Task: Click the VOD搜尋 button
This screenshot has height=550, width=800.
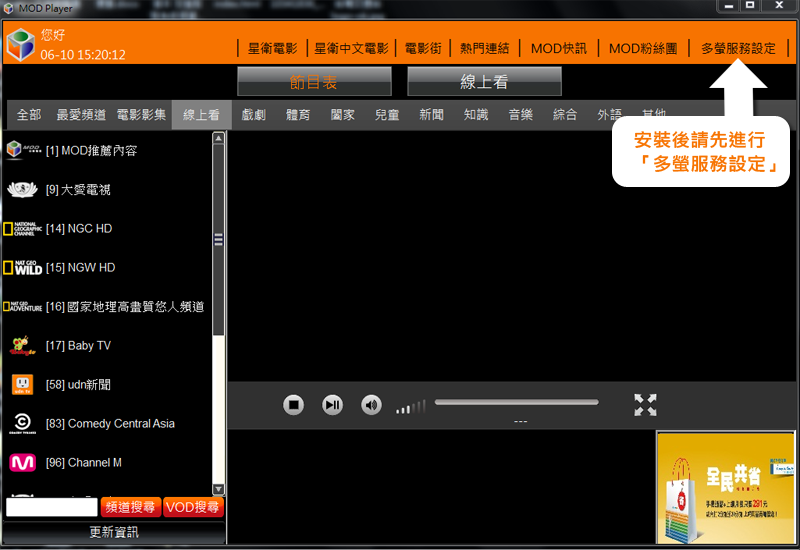Action: click(x=193, y=507)
